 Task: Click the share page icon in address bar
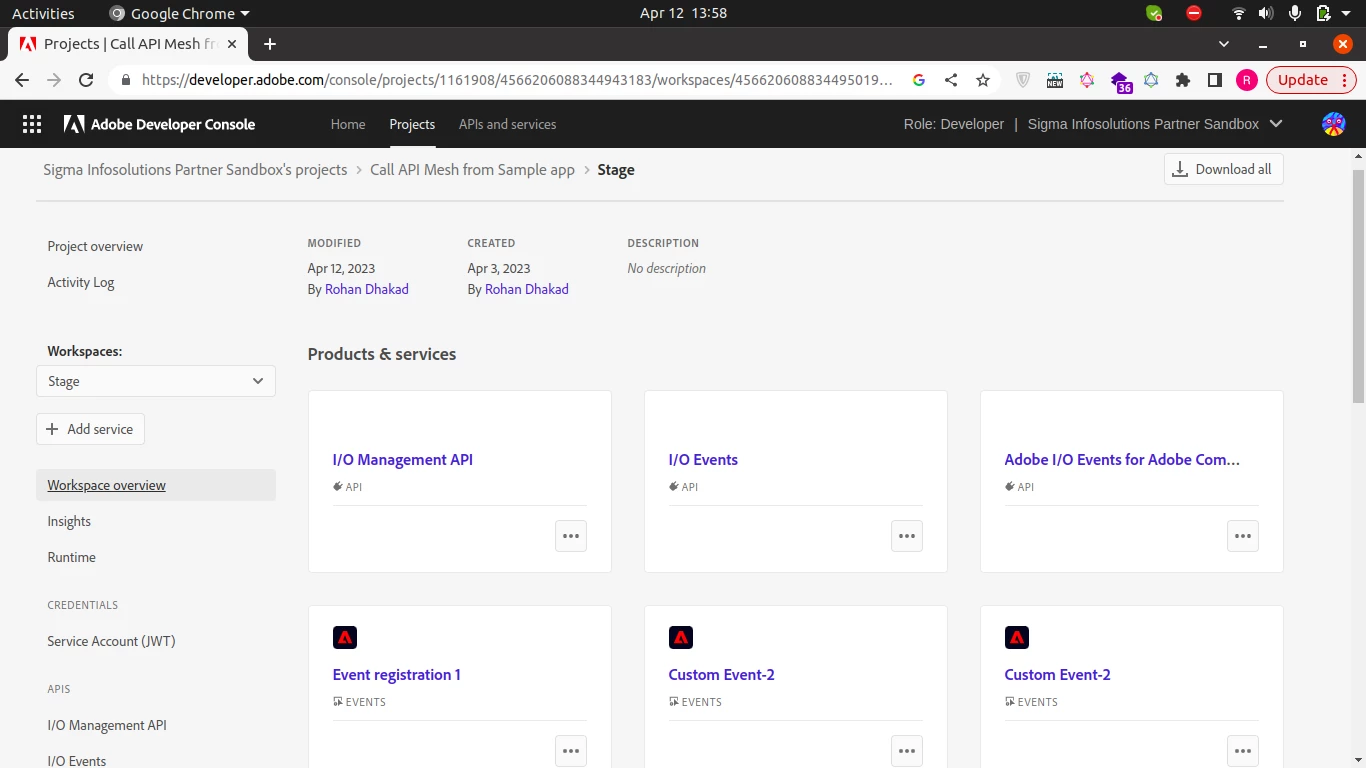[x=951, y=80]
